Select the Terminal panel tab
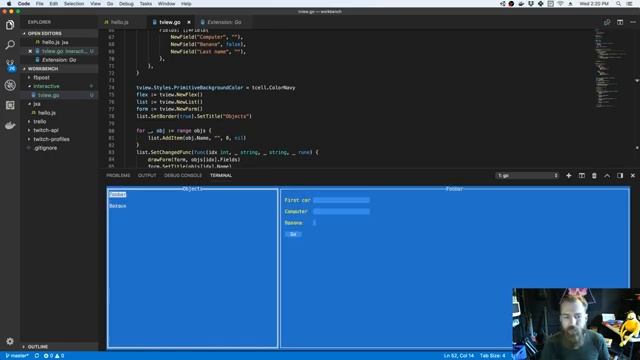 (x=221, y=176)
